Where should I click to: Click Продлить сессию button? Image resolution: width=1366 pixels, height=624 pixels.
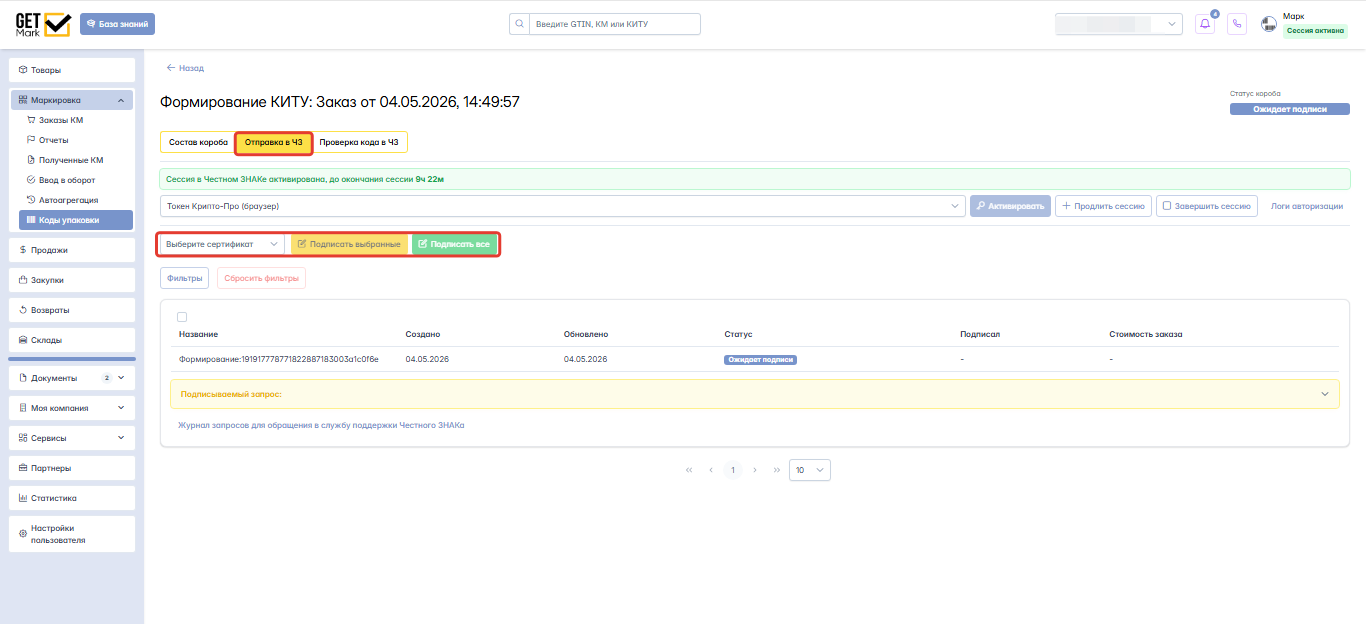[x=1103, y=206]
